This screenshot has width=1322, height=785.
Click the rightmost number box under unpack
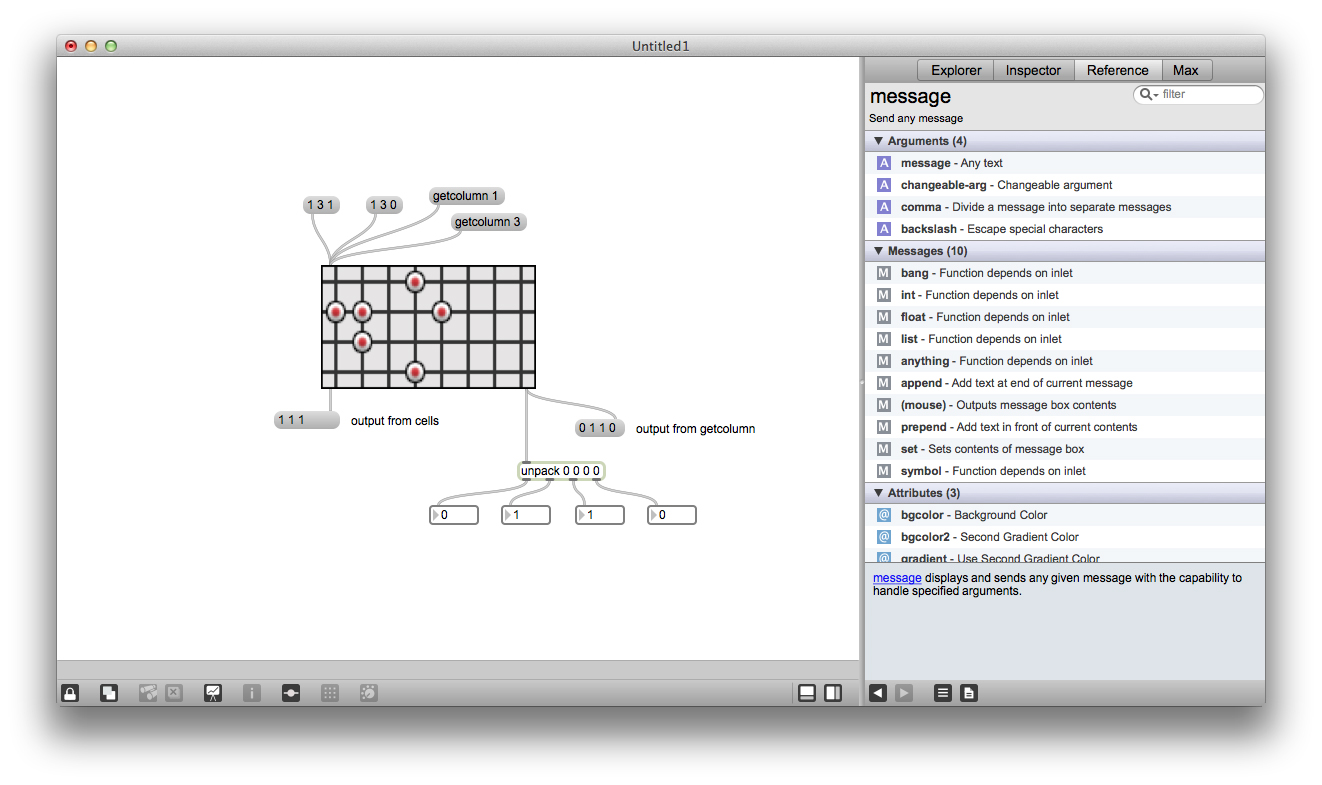(x=672, y=515)
